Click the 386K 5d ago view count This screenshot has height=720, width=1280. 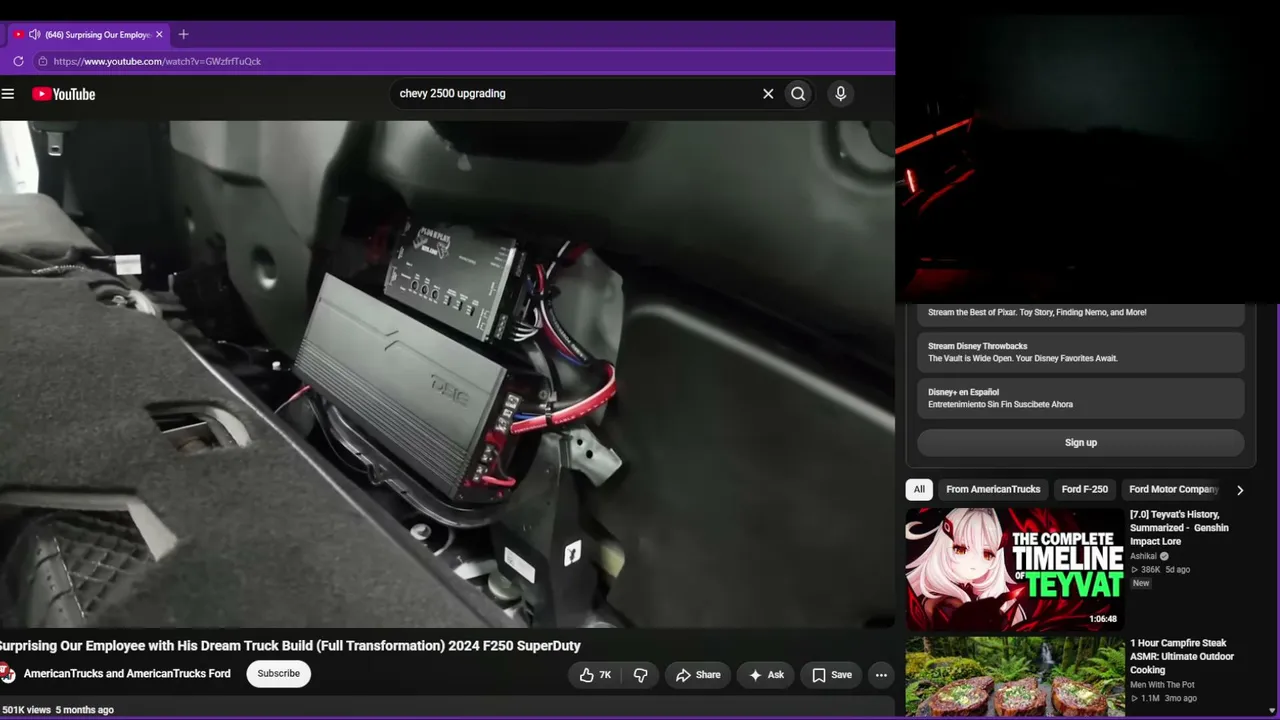1160,570
